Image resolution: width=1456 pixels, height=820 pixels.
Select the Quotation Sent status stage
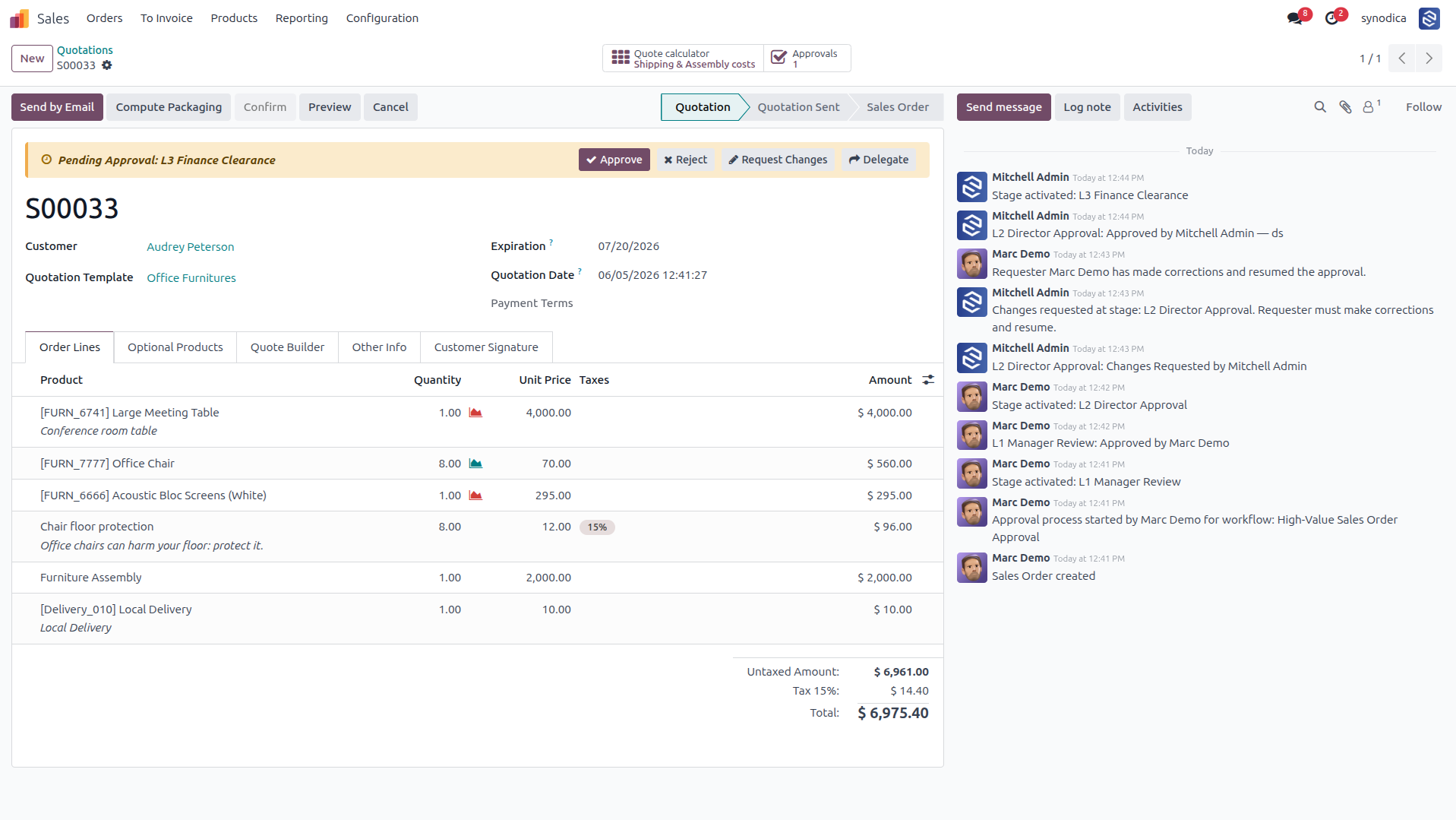coord(798,107)
